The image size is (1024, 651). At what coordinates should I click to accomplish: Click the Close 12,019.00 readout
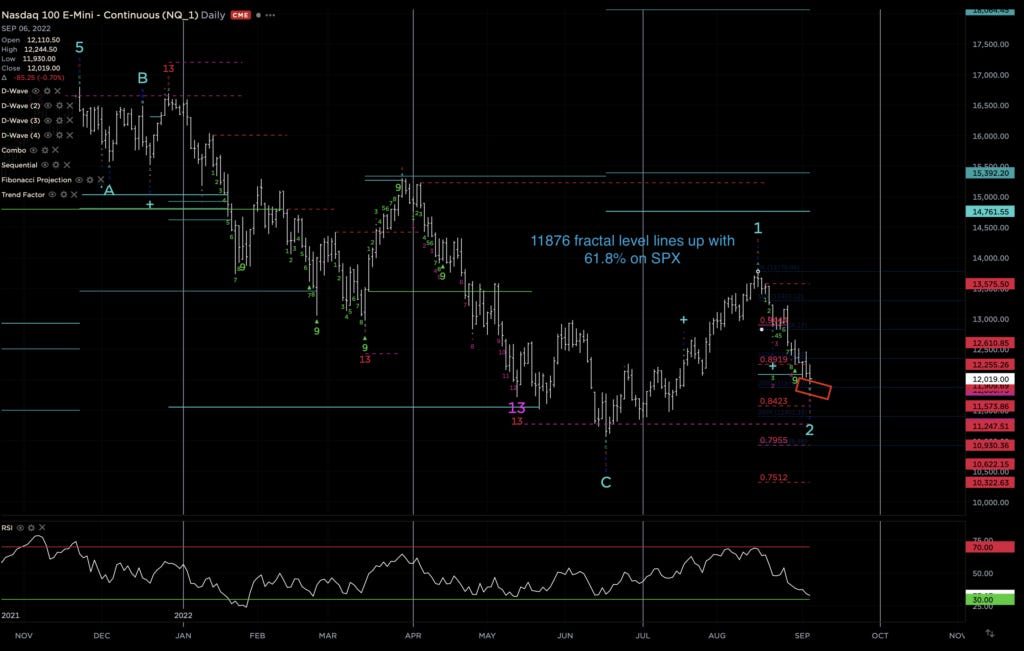coord(31,68)
